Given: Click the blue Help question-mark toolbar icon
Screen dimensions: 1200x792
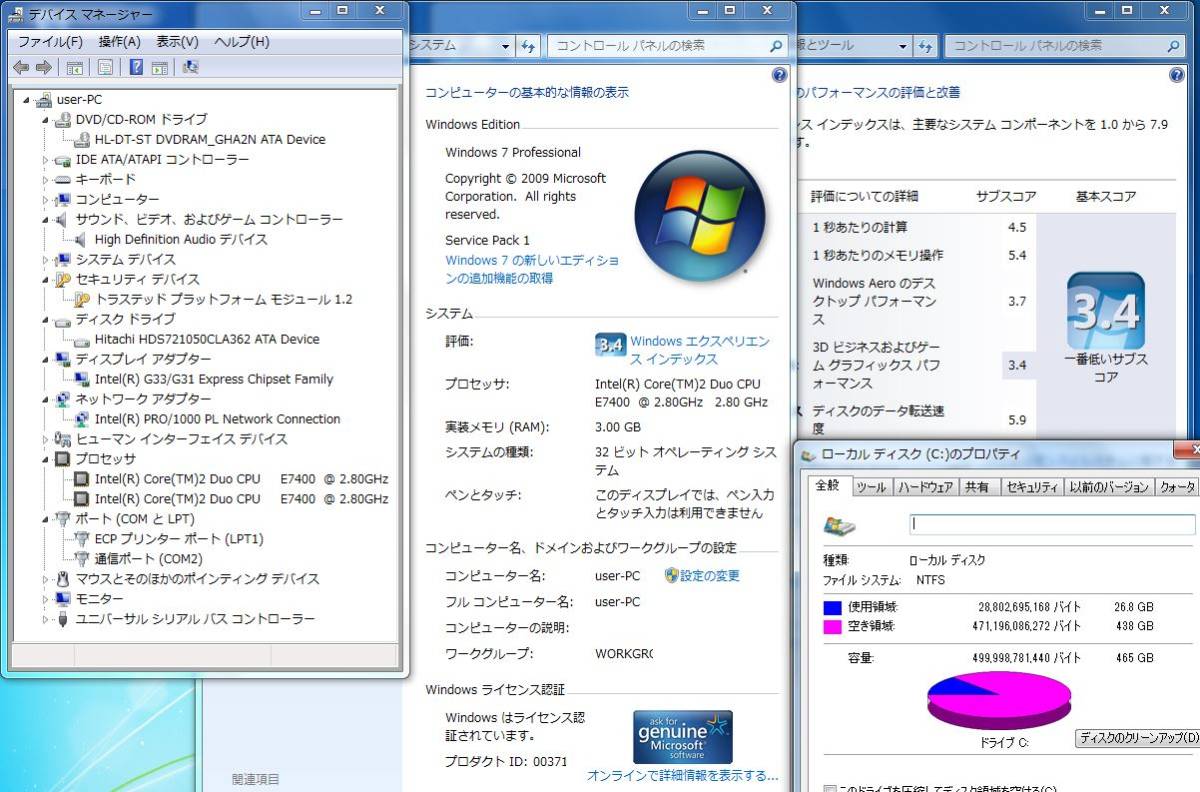Looking at the screenshot, I should (136, 67).
